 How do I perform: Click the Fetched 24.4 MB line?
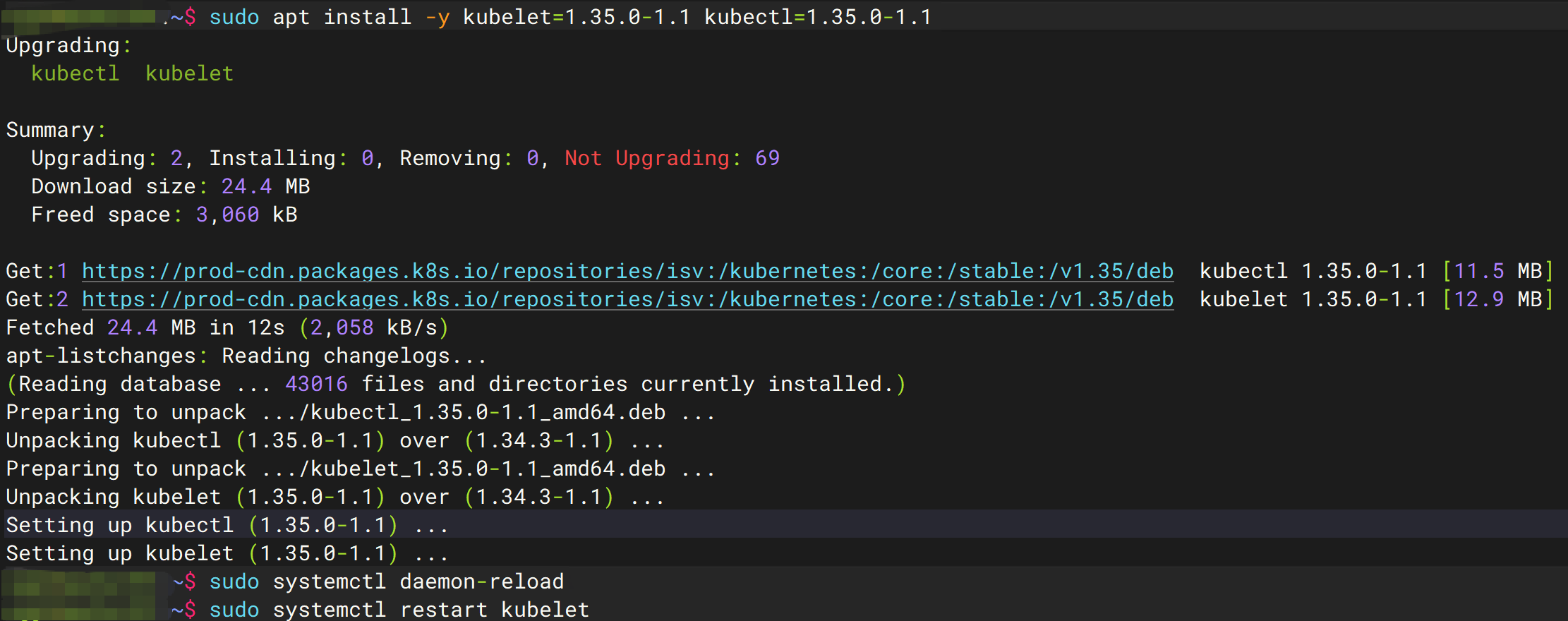(x=227, y=327)
